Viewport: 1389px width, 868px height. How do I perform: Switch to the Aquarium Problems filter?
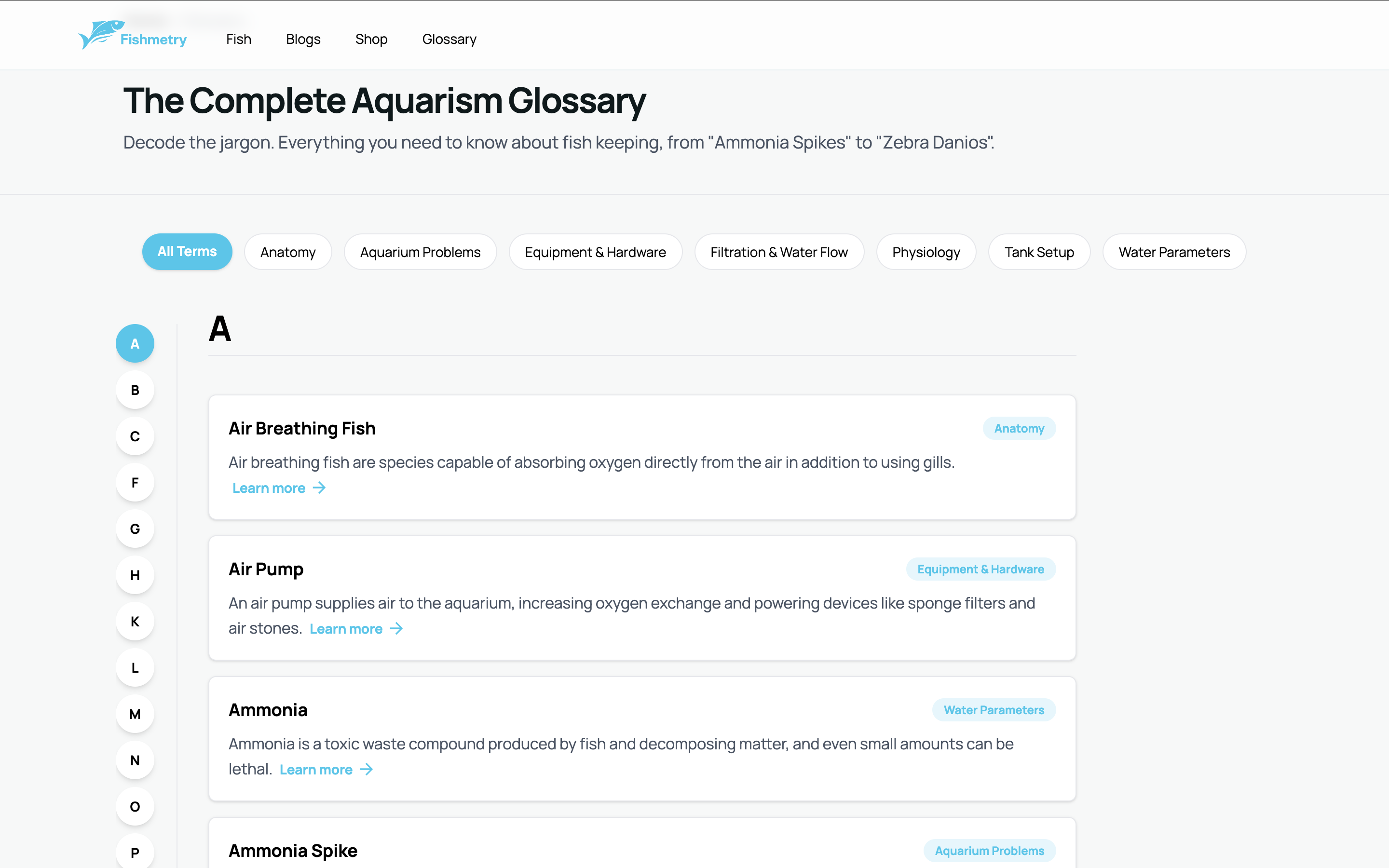pos(420,251)
